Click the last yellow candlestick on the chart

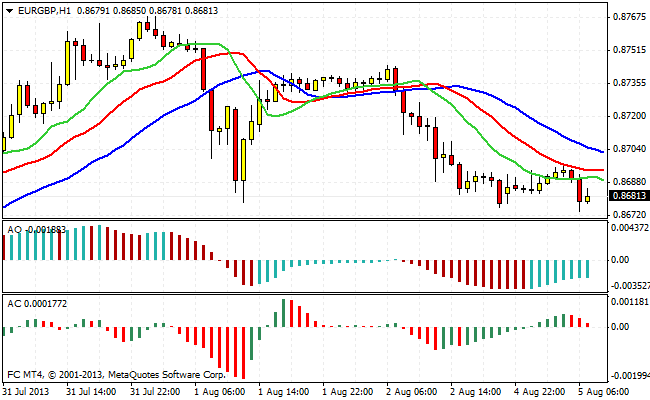coord(587,199)
